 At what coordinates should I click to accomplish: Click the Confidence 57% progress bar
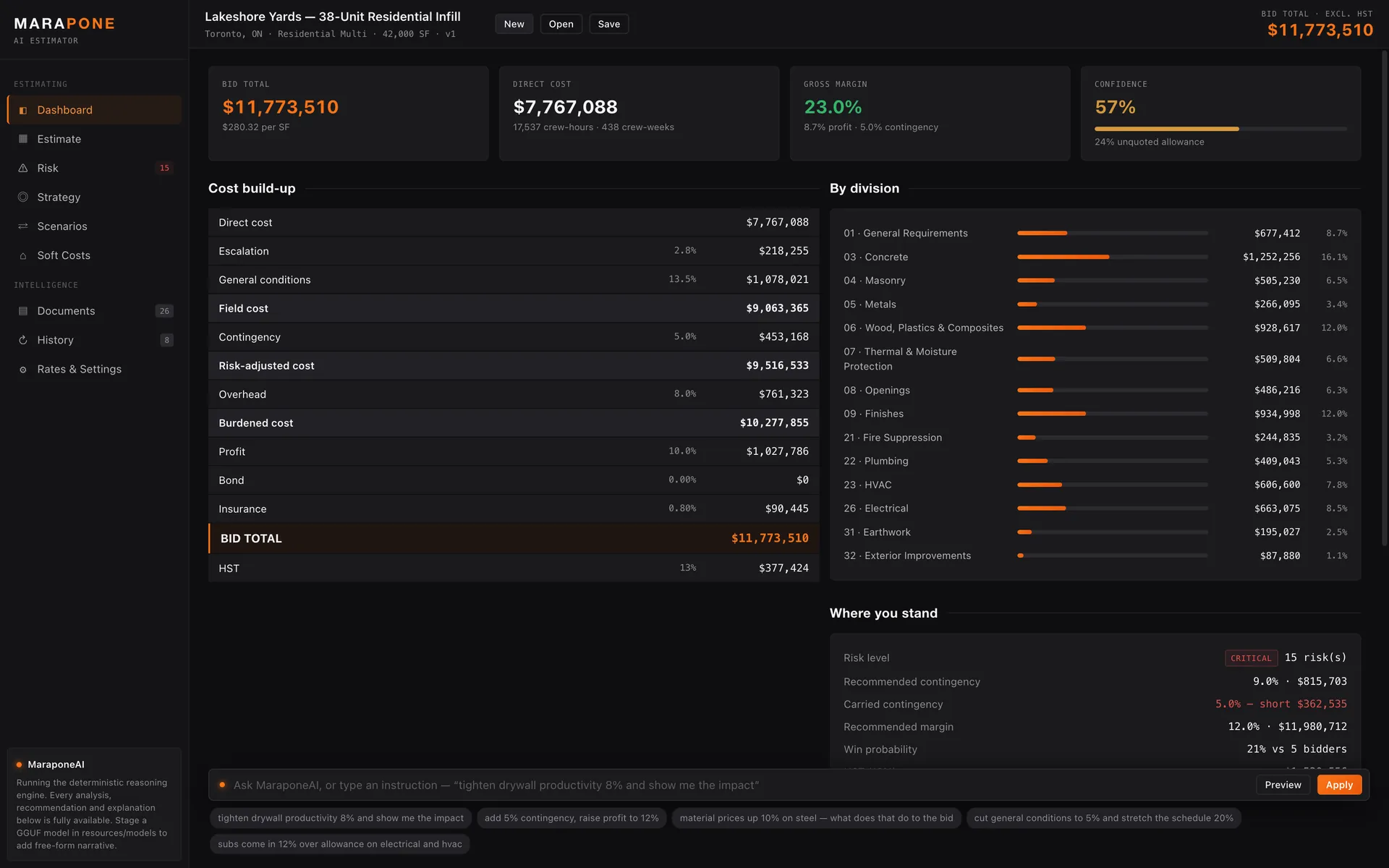tap(1220, 129)
